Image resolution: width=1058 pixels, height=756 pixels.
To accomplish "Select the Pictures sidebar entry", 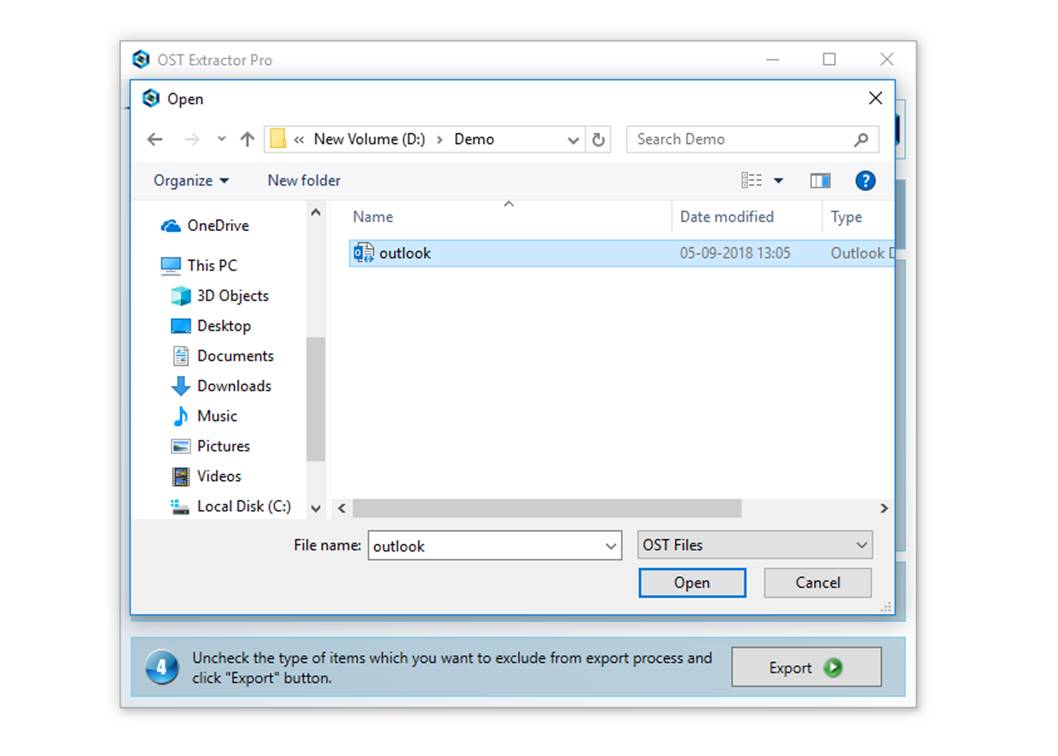I will click(222, 446).
